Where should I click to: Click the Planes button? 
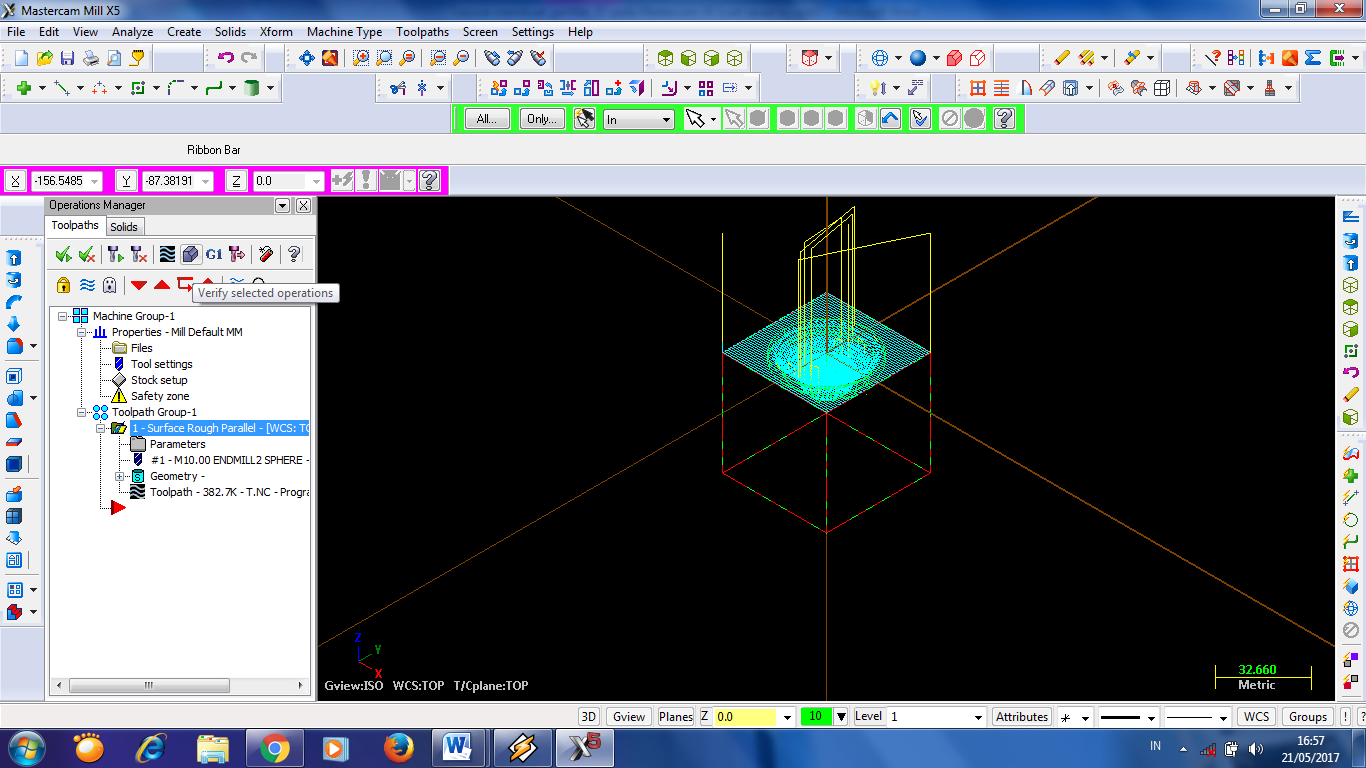click(x=676, y=716)
